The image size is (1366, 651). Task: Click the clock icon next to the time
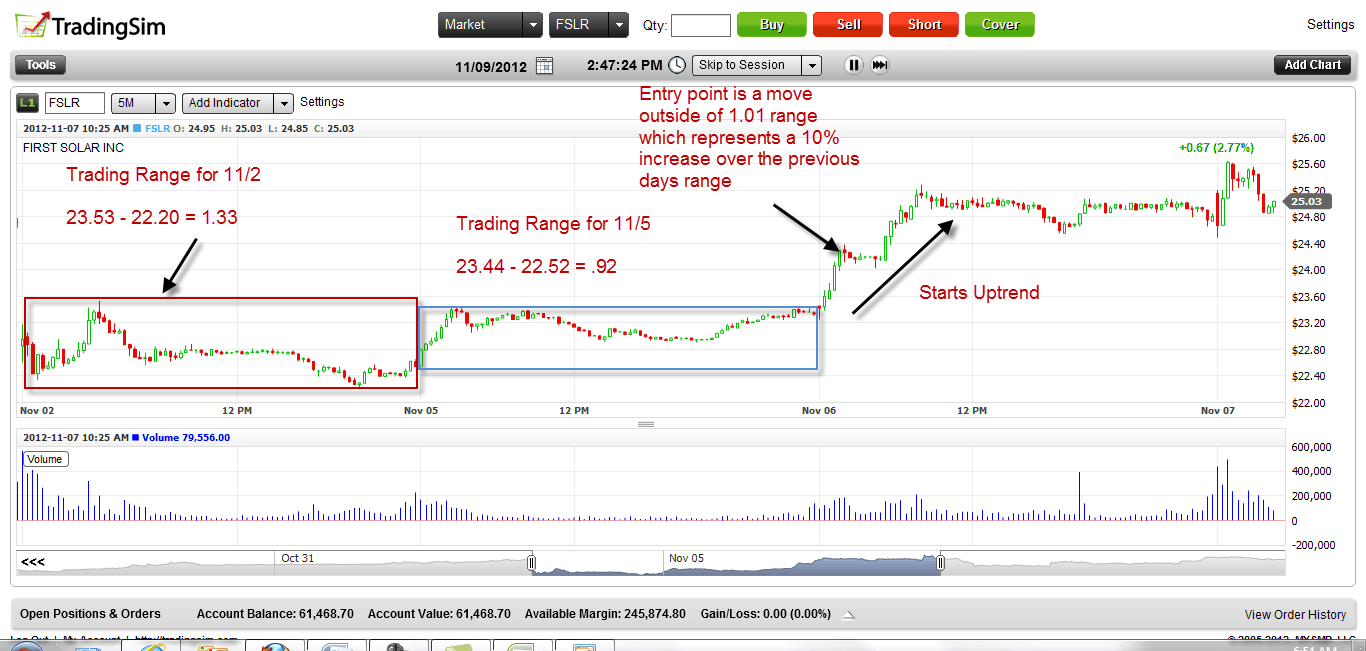click(x=677, y=64)
